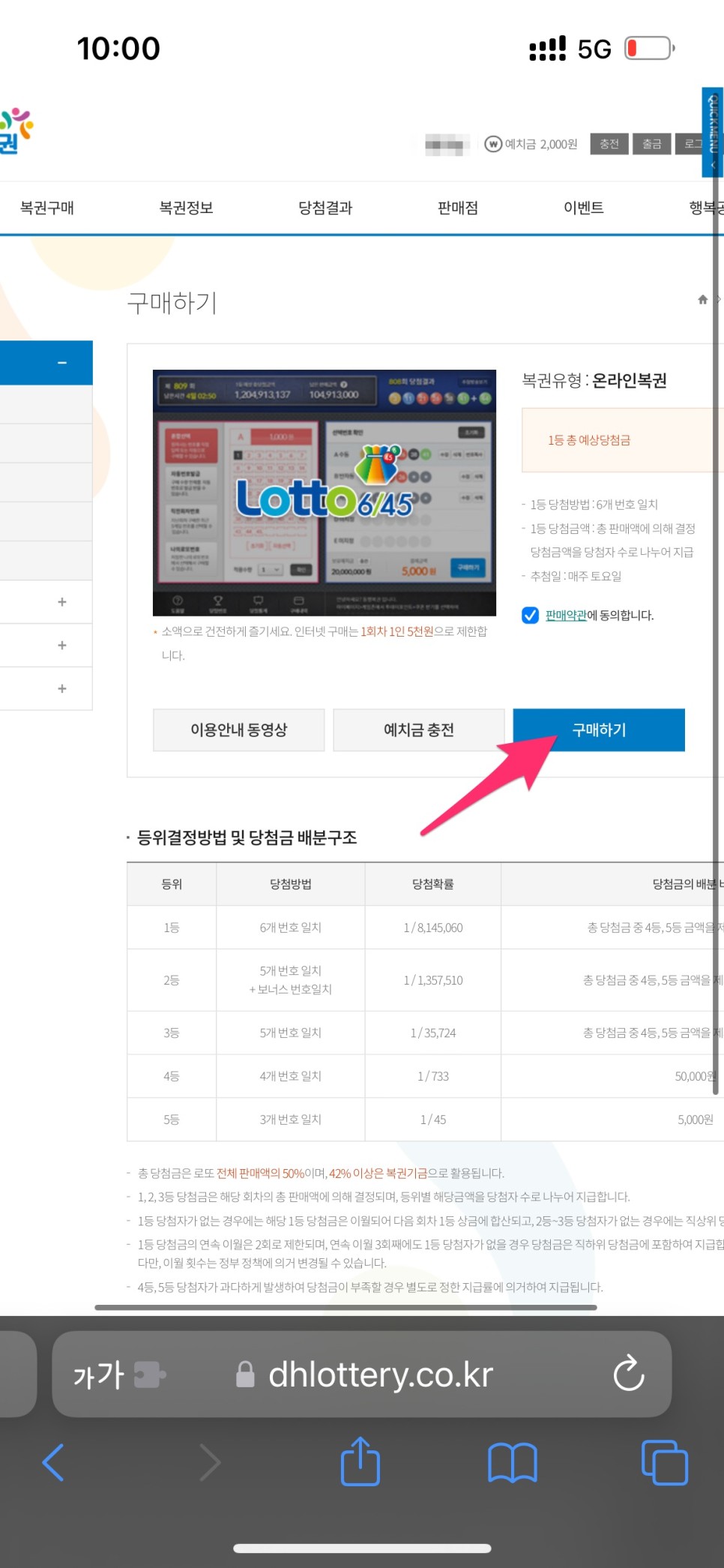Click the 1/45 probability cell
724x1568 pixels.
[433, 1120]
